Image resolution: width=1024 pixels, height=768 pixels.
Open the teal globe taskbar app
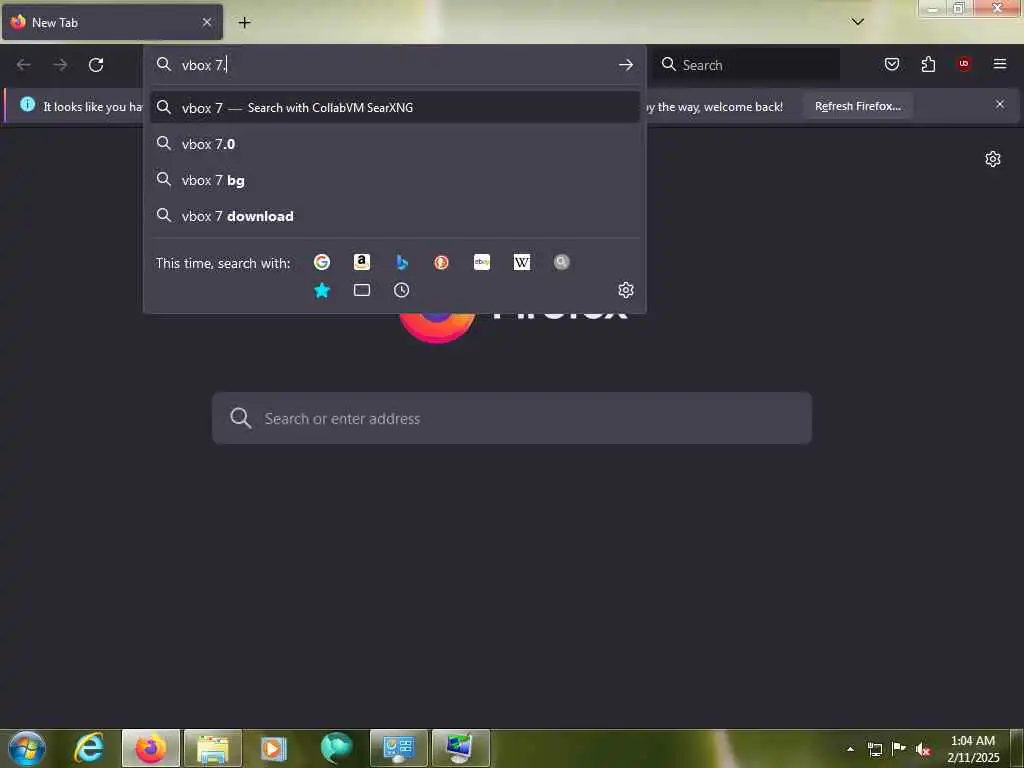coord(337,748)
